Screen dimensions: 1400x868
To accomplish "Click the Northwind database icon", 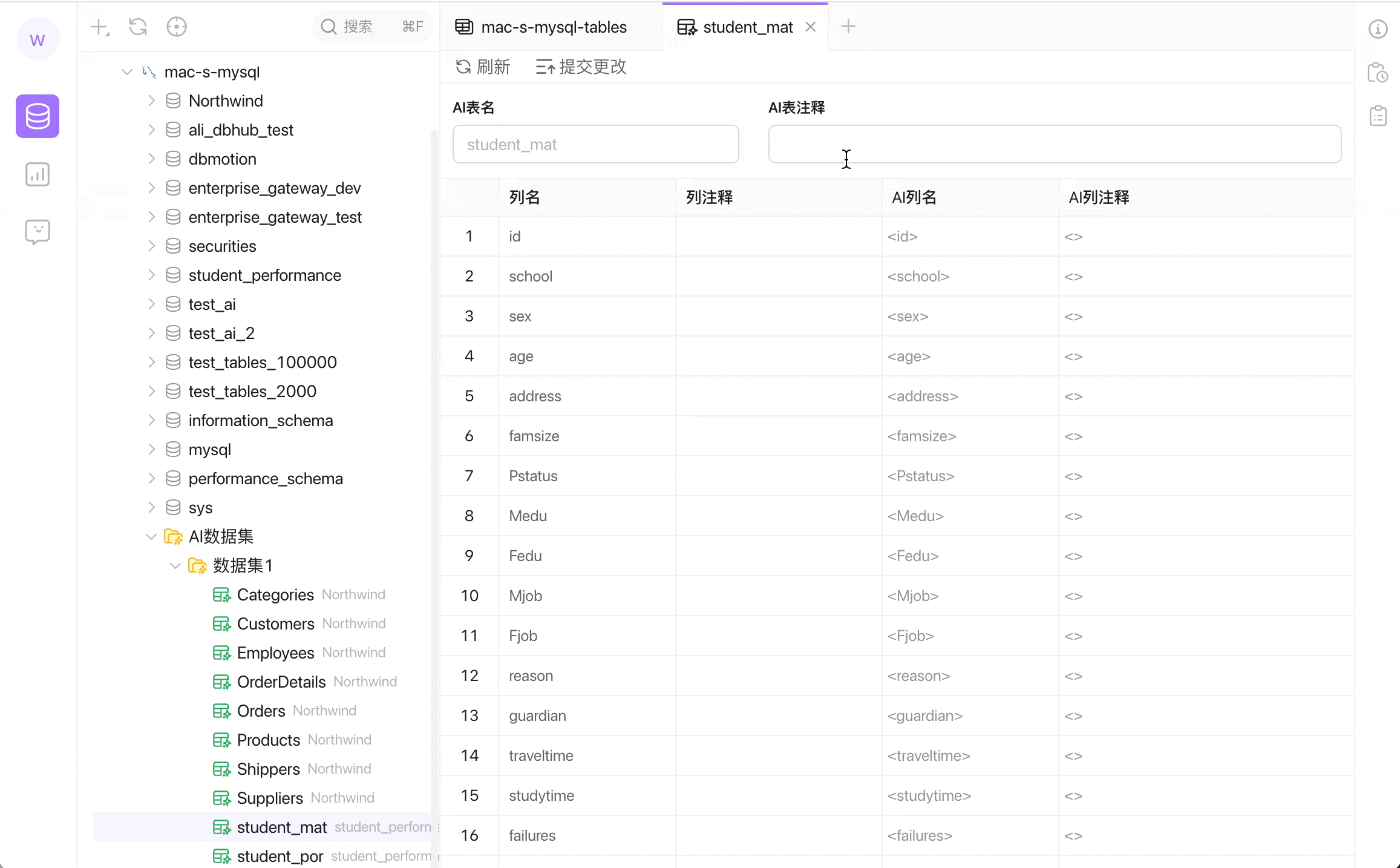I will tap(173, 101).
